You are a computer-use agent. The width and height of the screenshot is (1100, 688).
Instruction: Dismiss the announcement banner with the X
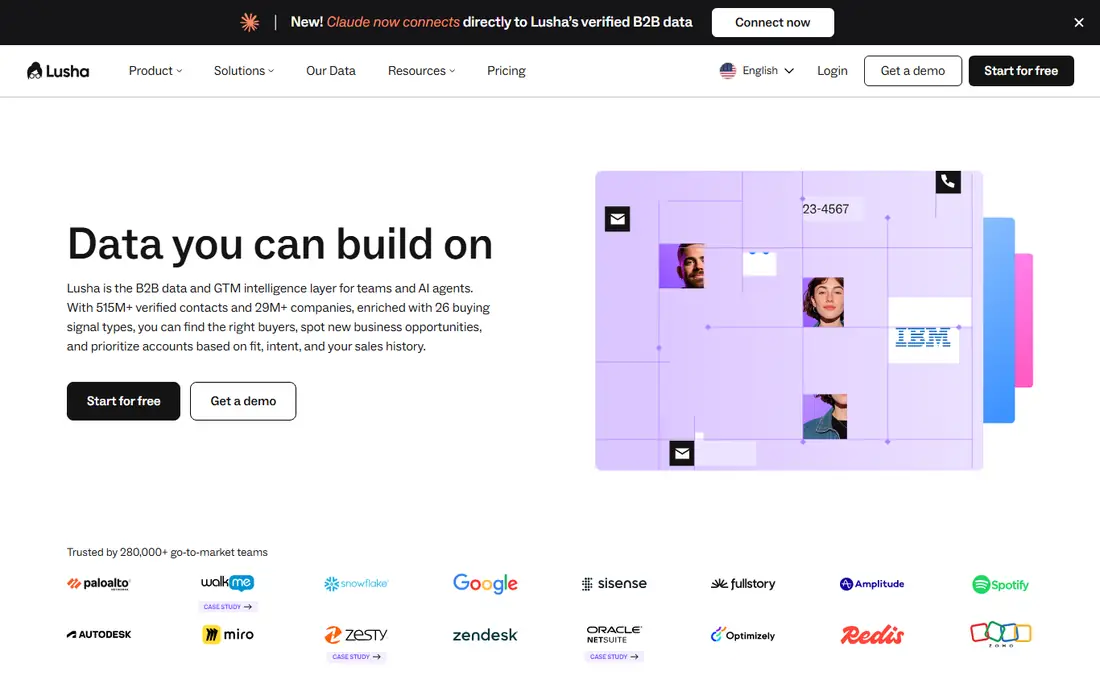click(x=1078, y=22)
